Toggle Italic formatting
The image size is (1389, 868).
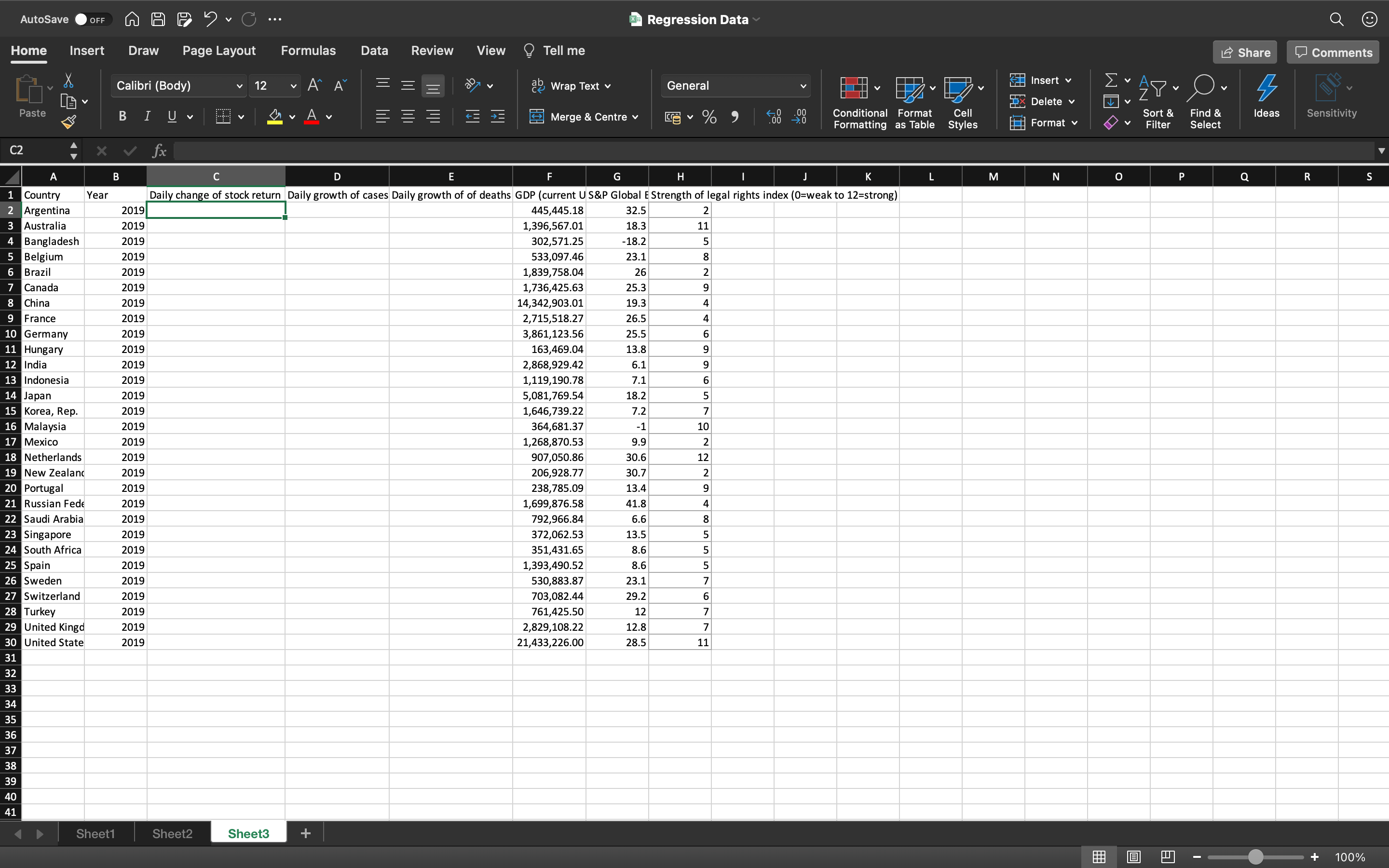147,117
